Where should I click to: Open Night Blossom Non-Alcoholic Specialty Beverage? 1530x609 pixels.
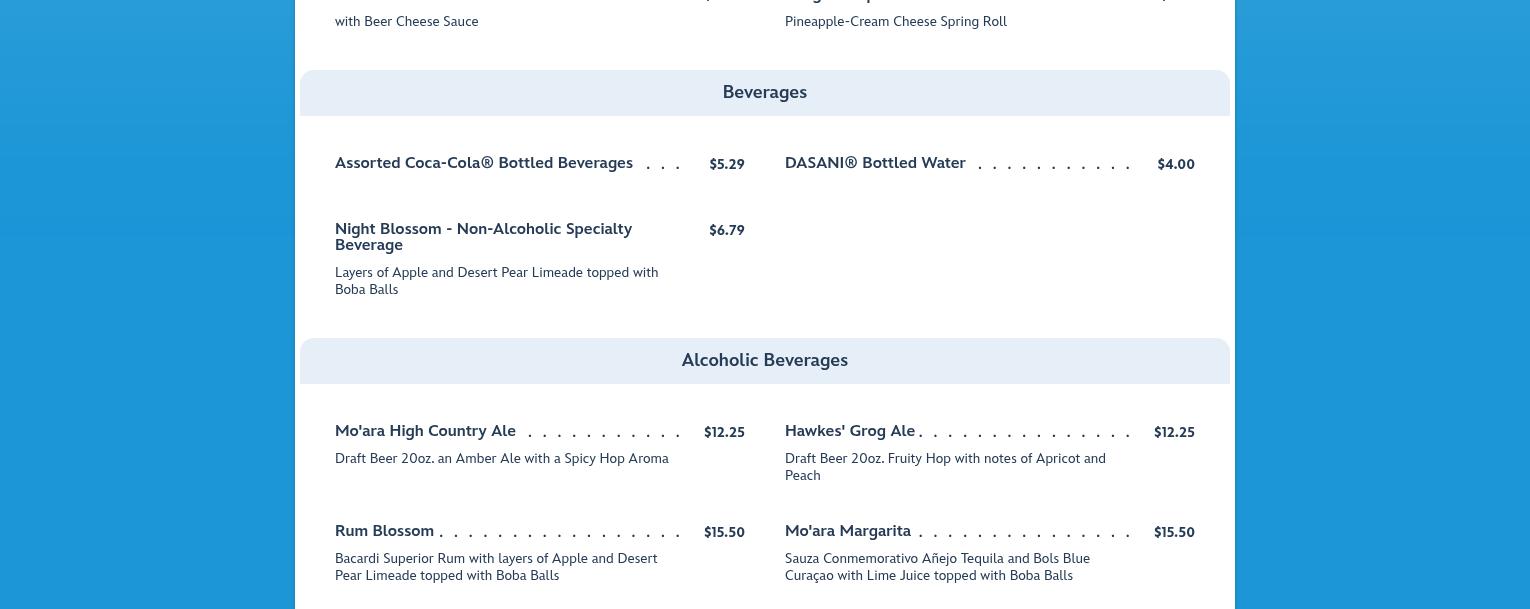[483, 237]
